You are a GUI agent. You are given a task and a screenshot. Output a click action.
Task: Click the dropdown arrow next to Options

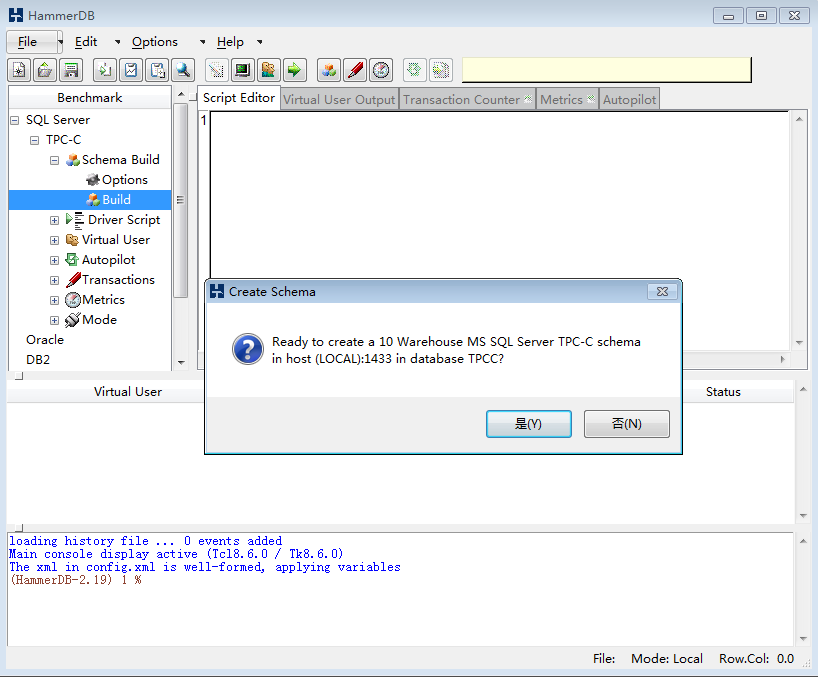pyautogui.click(x=202, y=42)
